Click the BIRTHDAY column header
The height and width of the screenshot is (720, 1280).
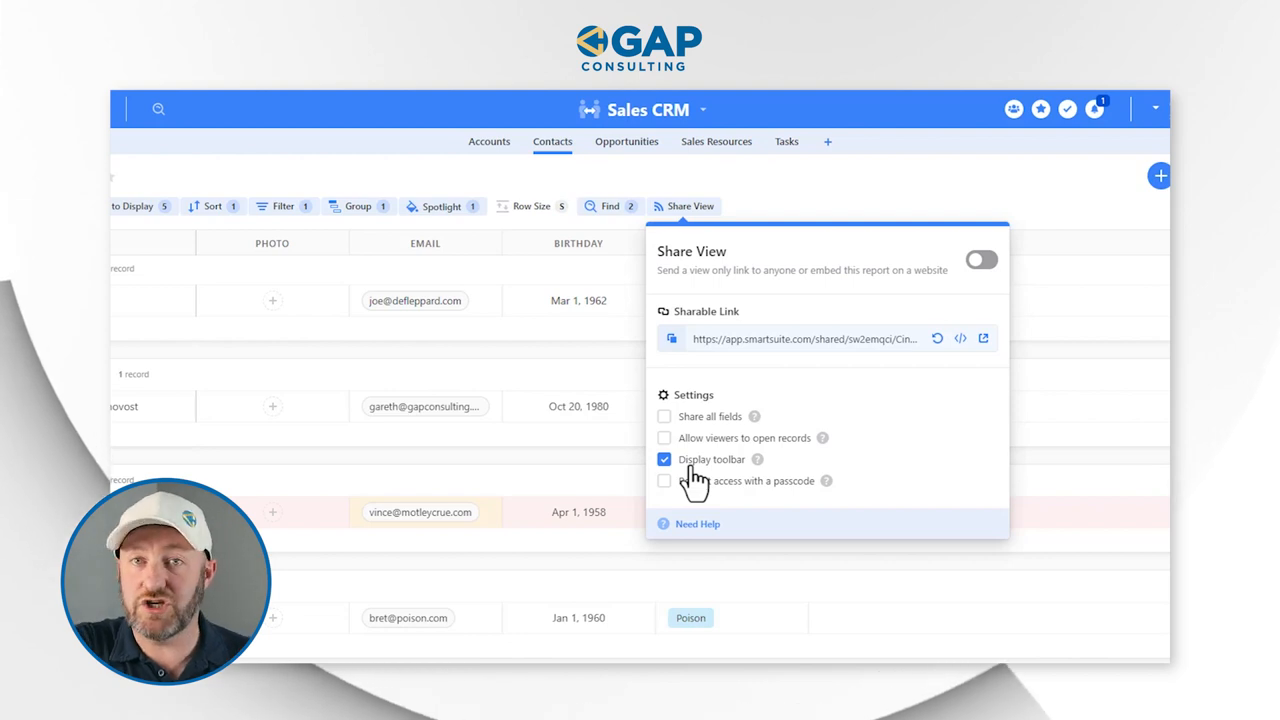pyautogui.click(x=578, y=243)
